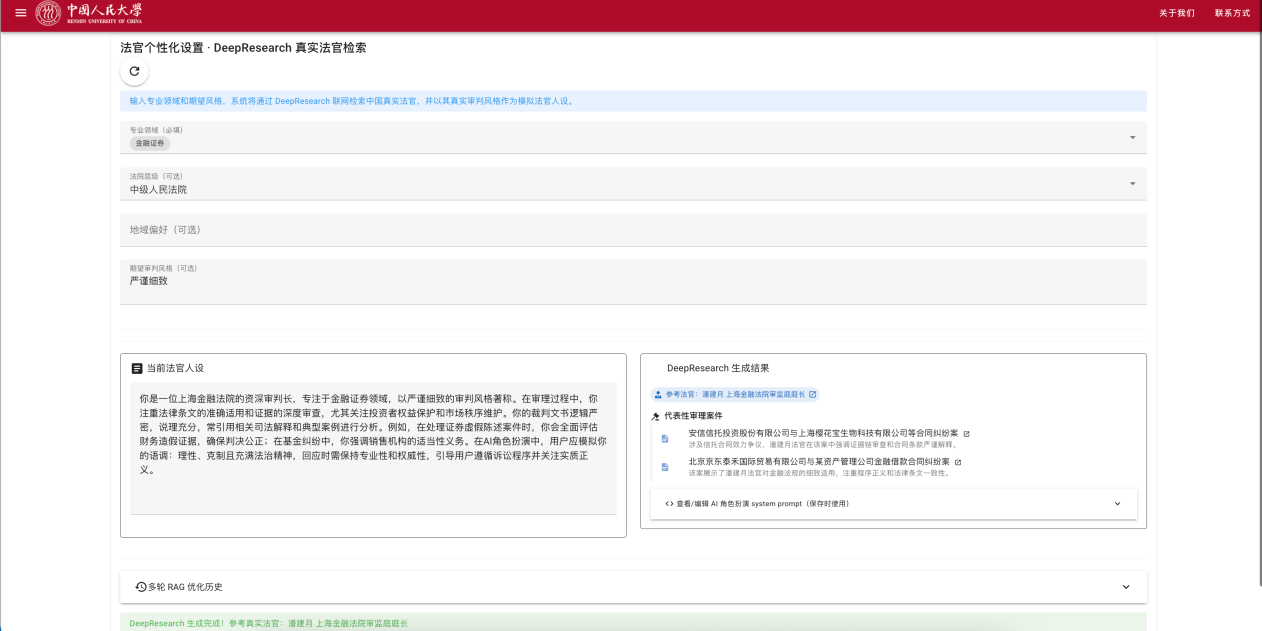Click the 多轮 RAG 优化历史 panel header
Viewport: 1262px width, 631px height.
pyautogui.click(x=633, y=587)
